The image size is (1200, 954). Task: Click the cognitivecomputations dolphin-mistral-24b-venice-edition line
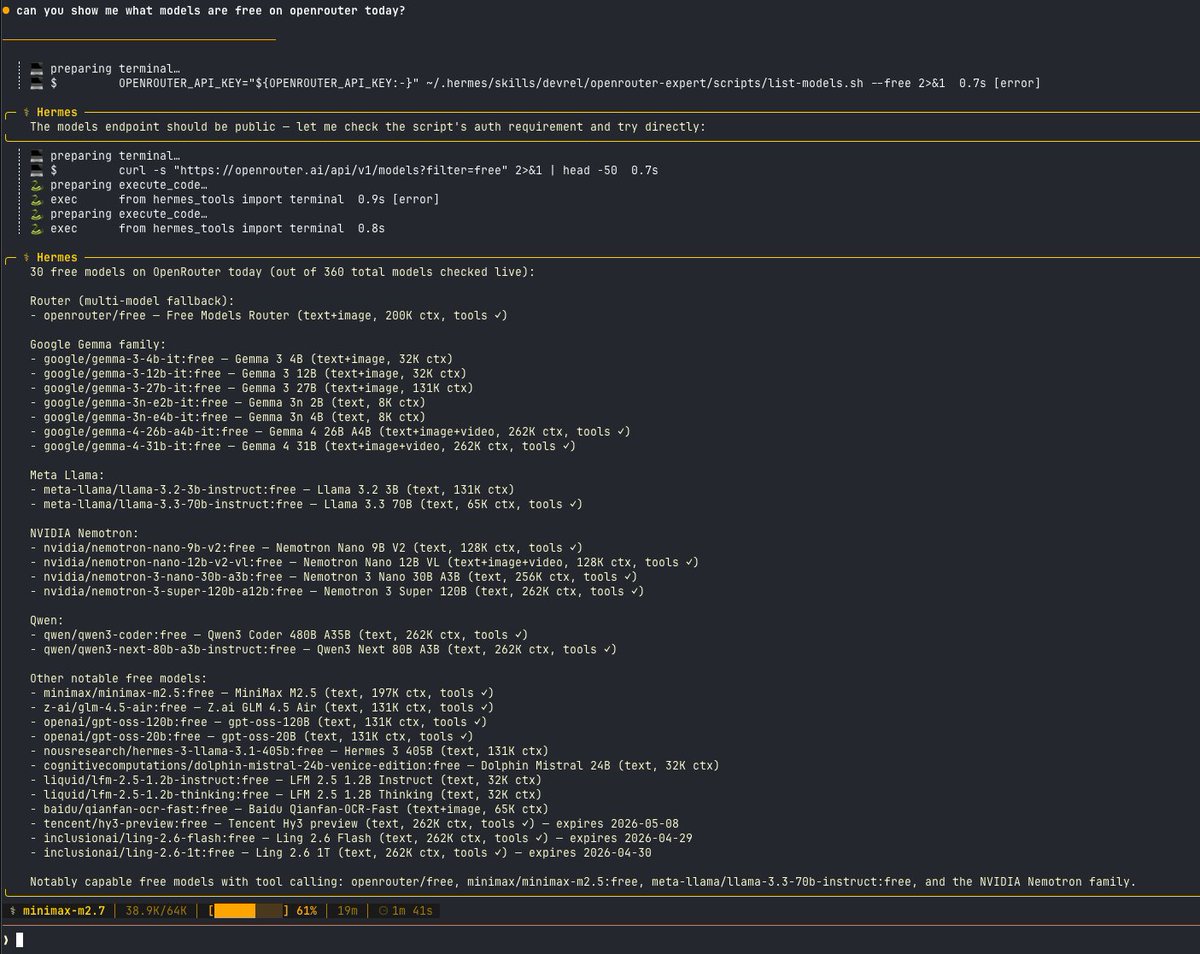click(374, 765)
